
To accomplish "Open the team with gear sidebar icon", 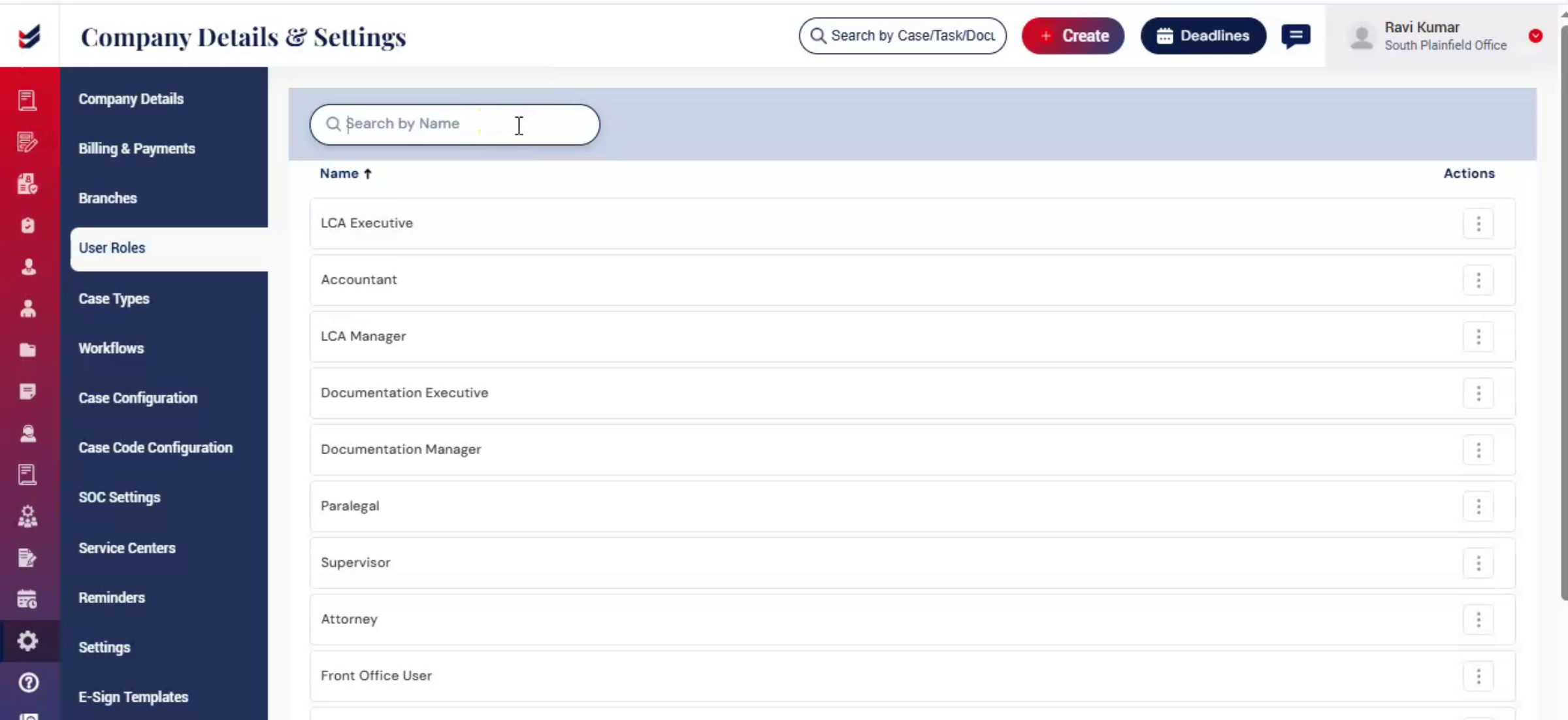I will (27, 516).
